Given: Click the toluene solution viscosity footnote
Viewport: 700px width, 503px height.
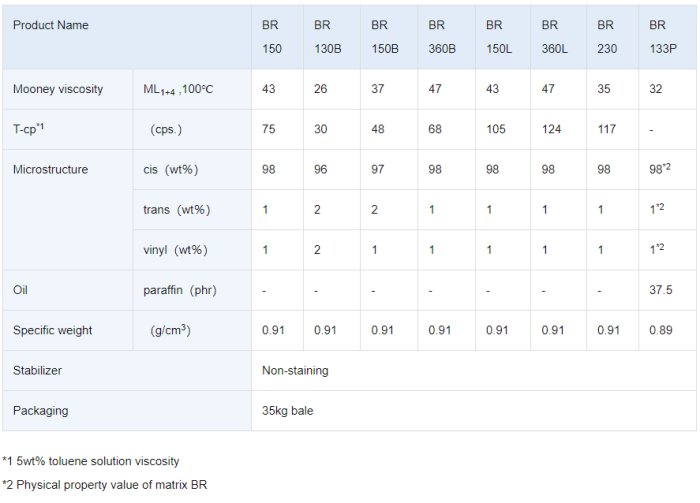Looking at the screenshot, I should pos(91,461).
